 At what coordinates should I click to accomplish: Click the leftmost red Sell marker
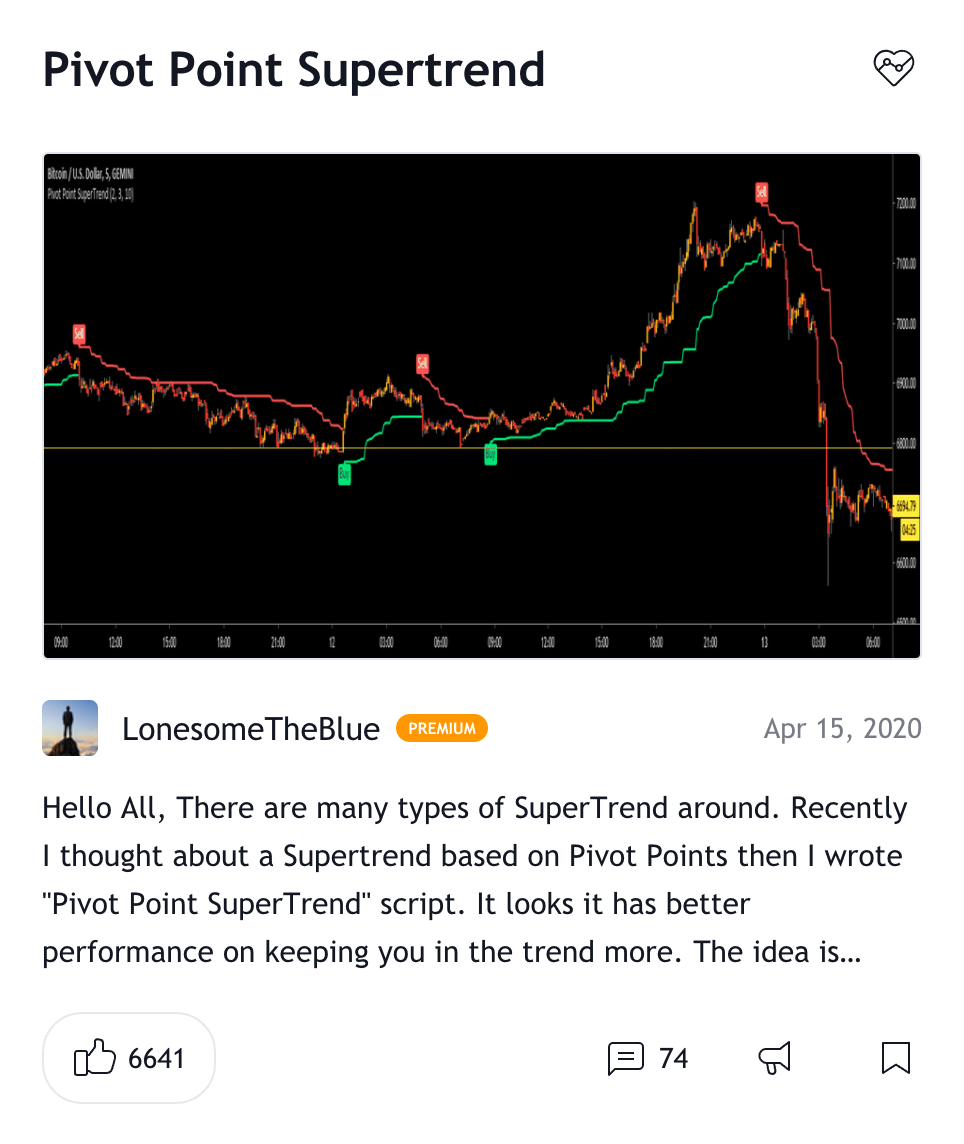pyautogui.click(x=79, y=334)
